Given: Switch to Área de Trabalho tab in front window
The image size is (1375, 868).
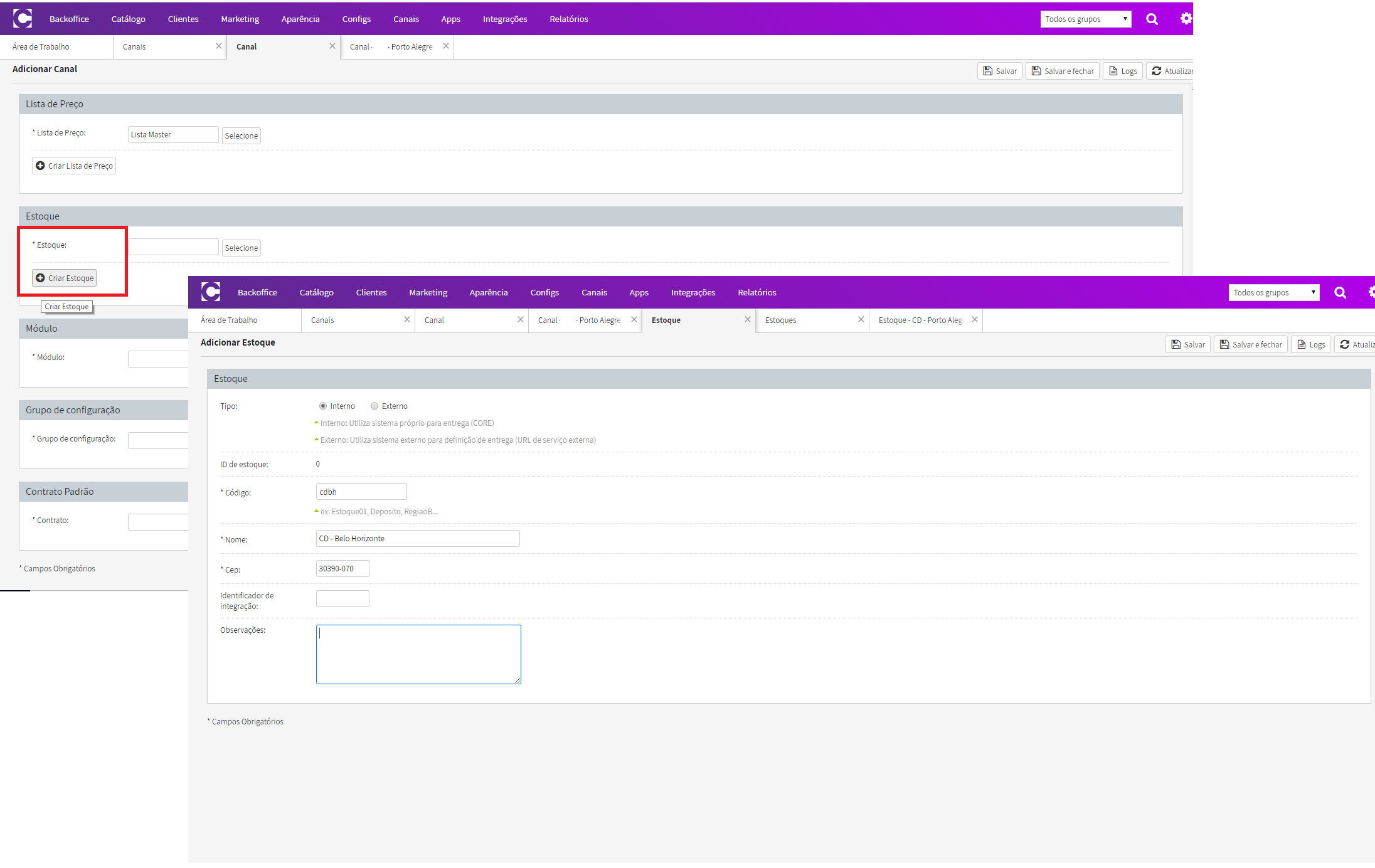Looking at the screenshot, I should (245, 320).
